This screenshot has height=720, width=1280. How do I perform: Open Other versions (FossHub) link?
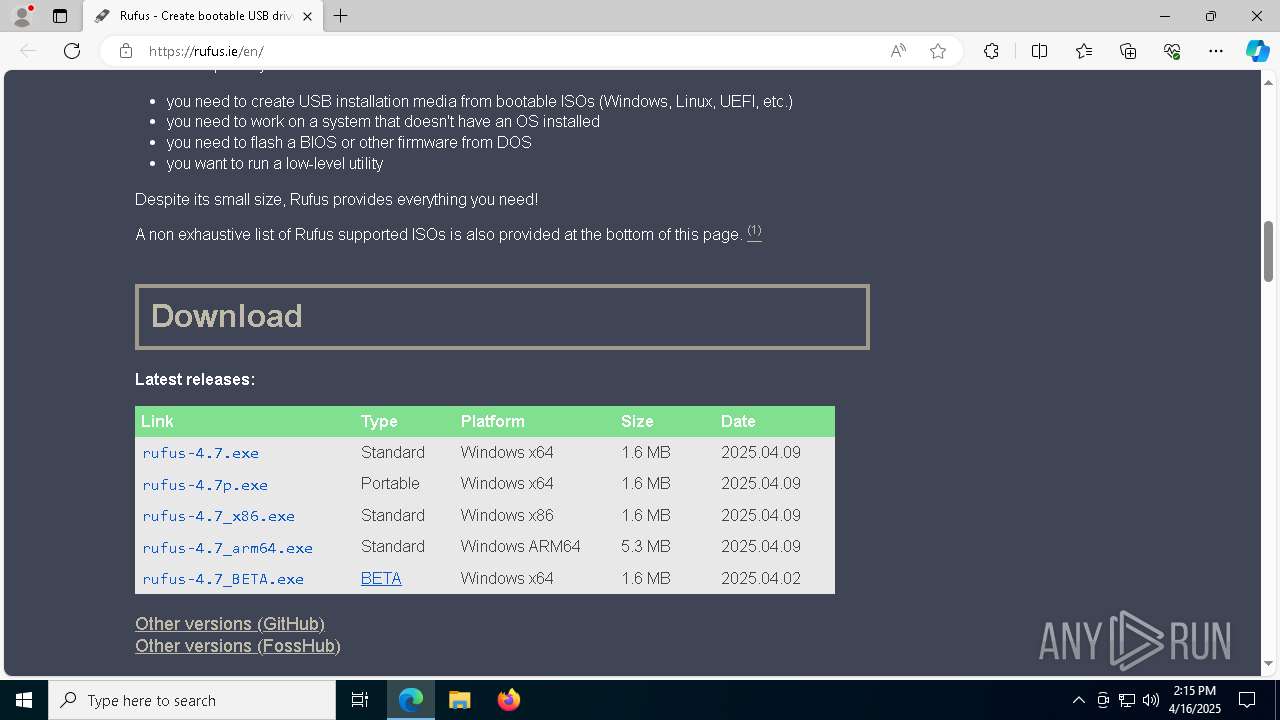[x=238, y=646]
